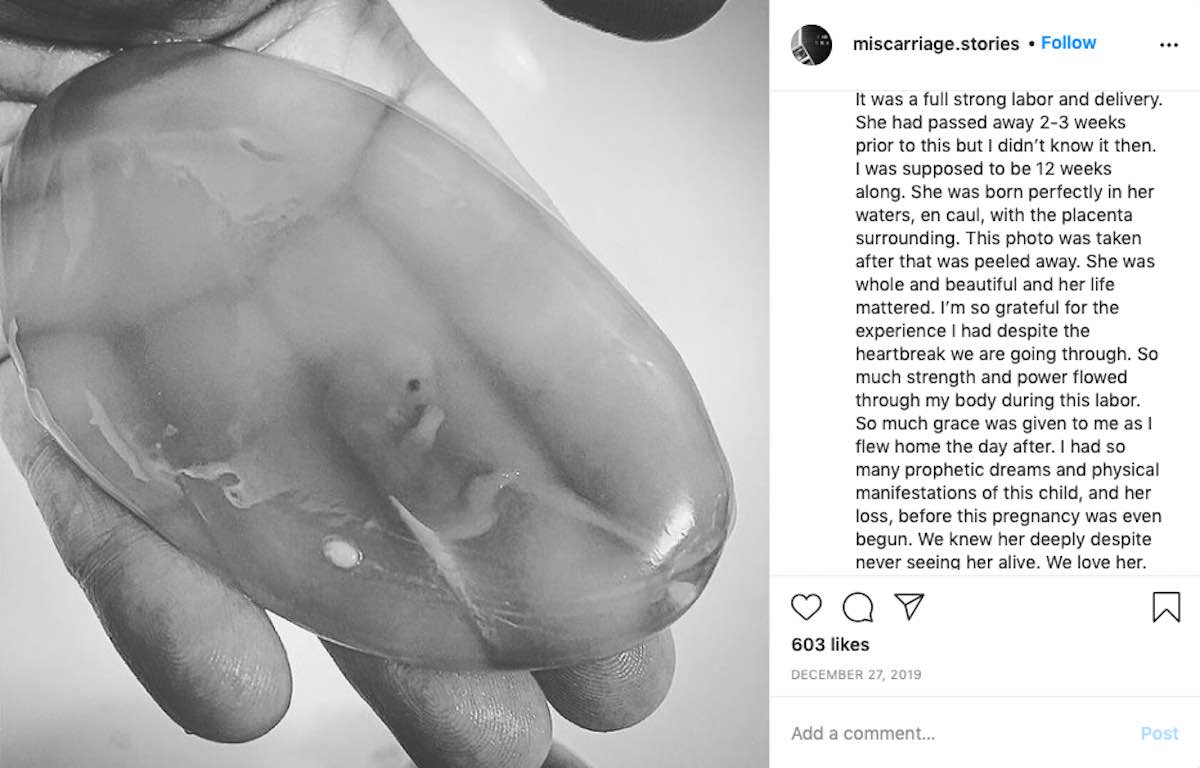This screenshot has height=768, width=1200.
Task: Open the three-dot more options menu
Action: coord(1168,45)
